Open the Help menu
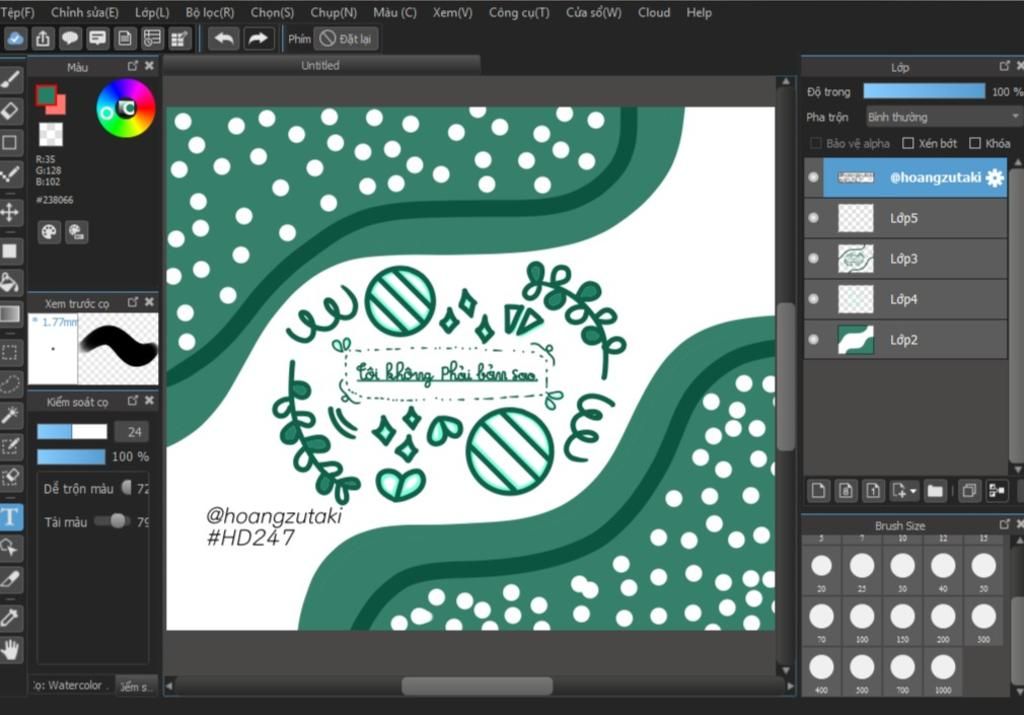This screenshot has height=715, width=1024. [699, 12]
